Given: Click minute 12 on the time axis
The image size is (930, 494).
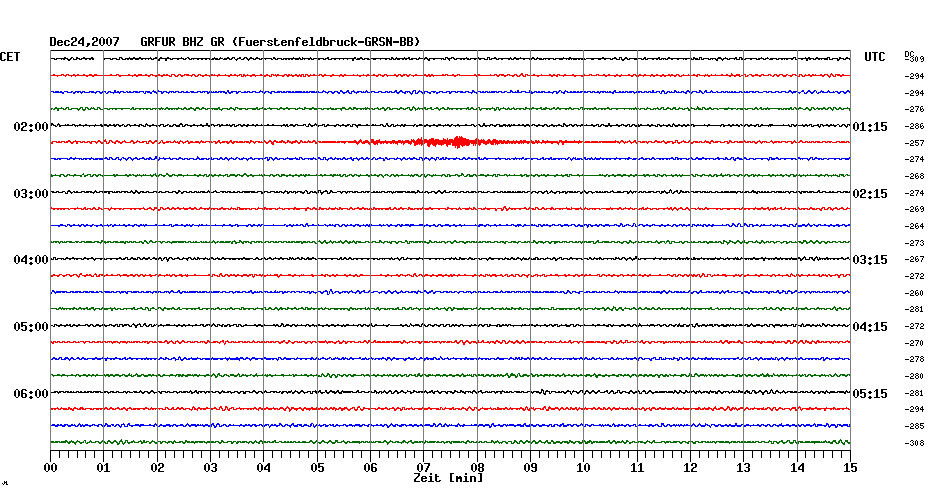Looking at the screenshot, I should pos(690,468).
